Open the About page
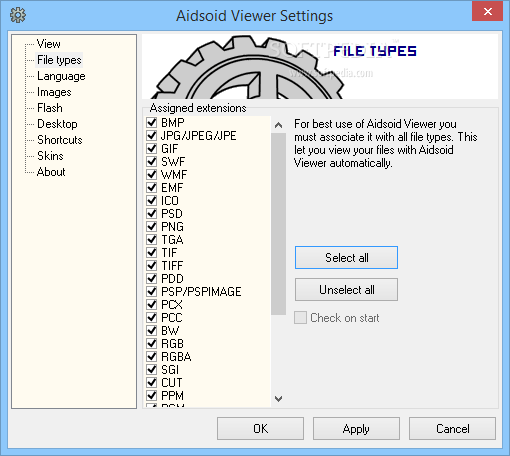The image size is (510, 456). click(x=51, y=172)
